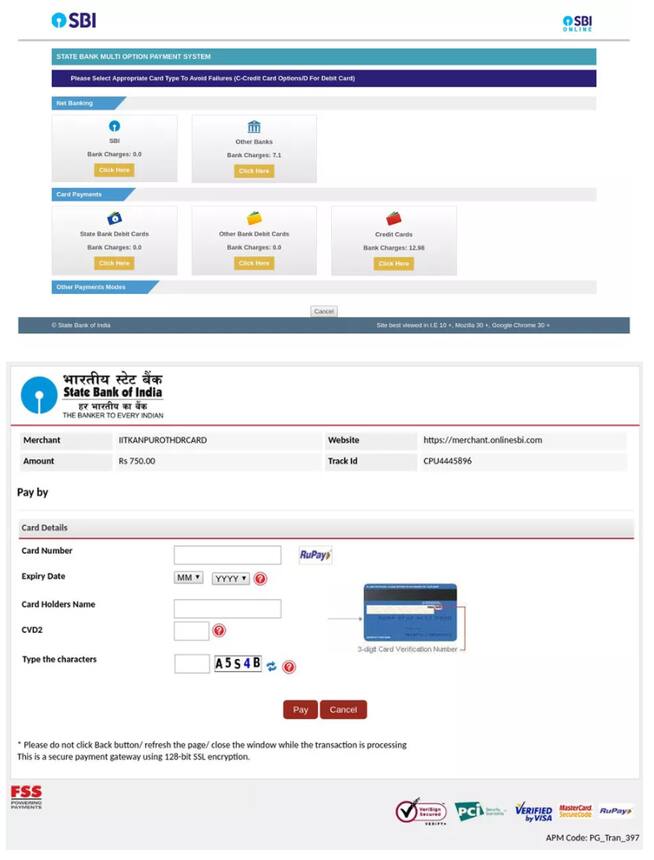Click the APM Code PG_Tran_397 text
This screenshot has width=654, height=860.
[x=592, y=838]
